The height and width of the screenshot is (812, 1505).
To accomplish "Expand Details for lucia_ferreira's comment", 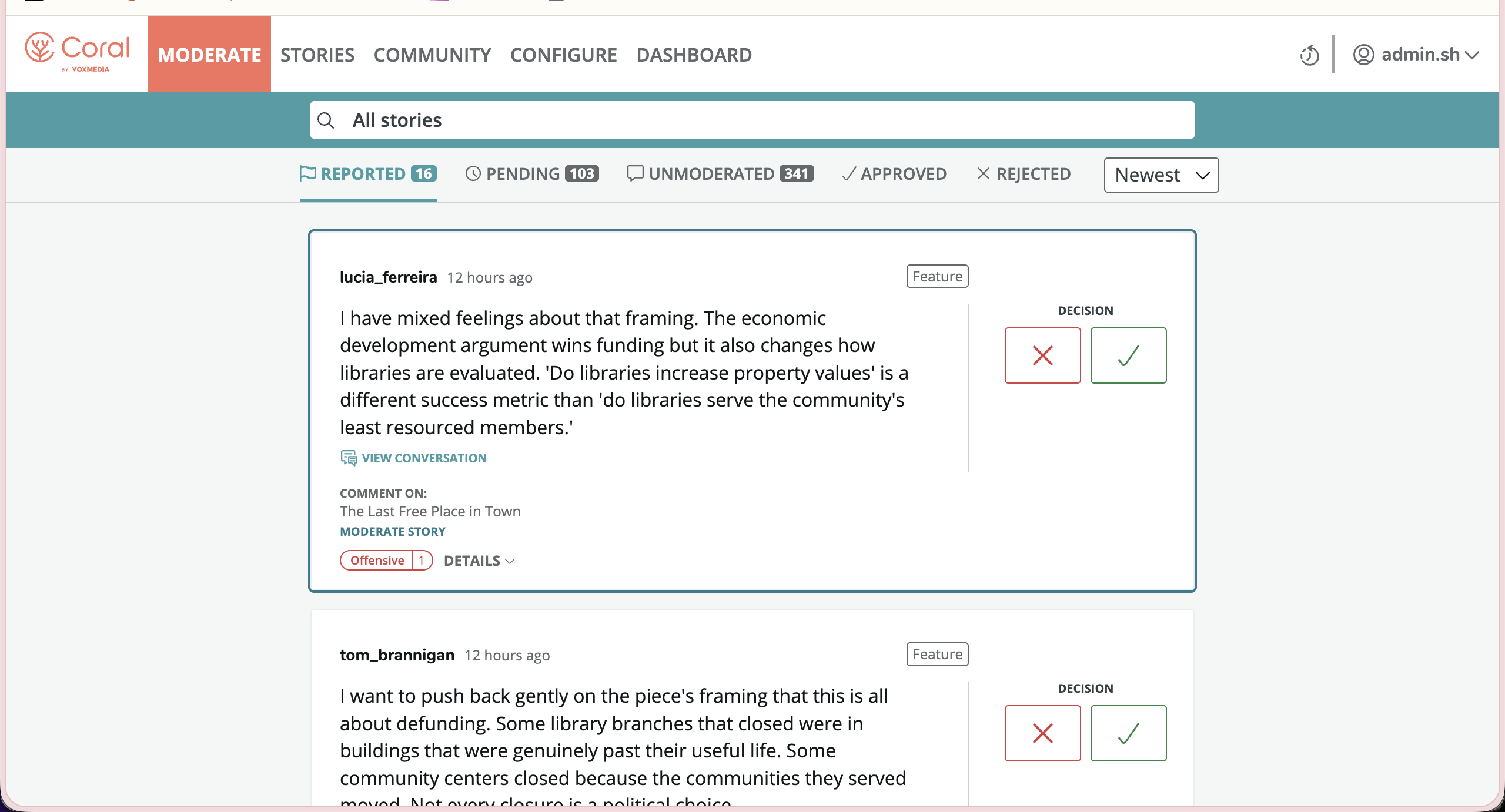I will click(x=479, y=561).
